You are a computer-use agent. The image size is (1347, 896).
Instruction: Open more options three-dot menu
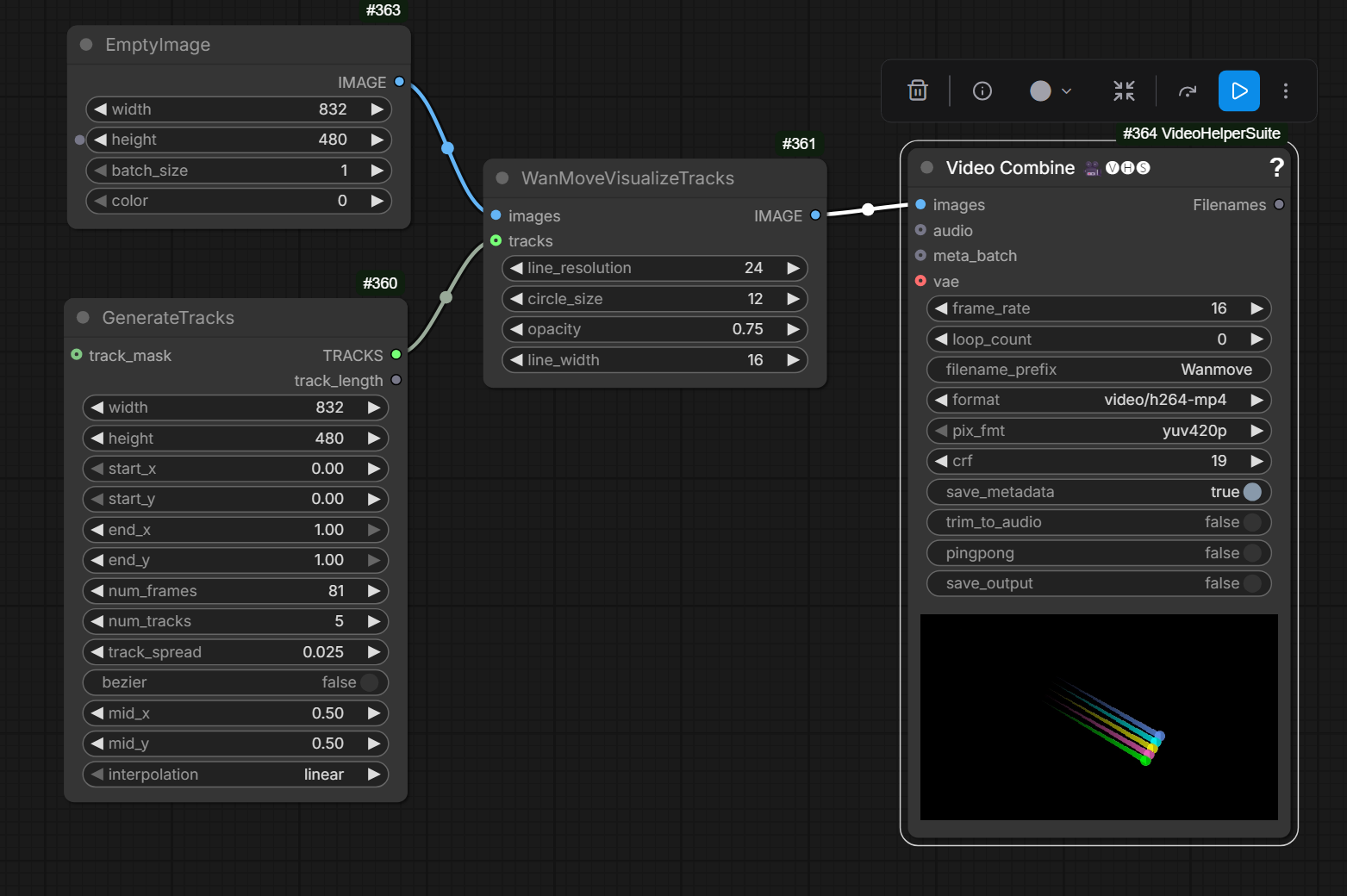(x=1285, y=90)
